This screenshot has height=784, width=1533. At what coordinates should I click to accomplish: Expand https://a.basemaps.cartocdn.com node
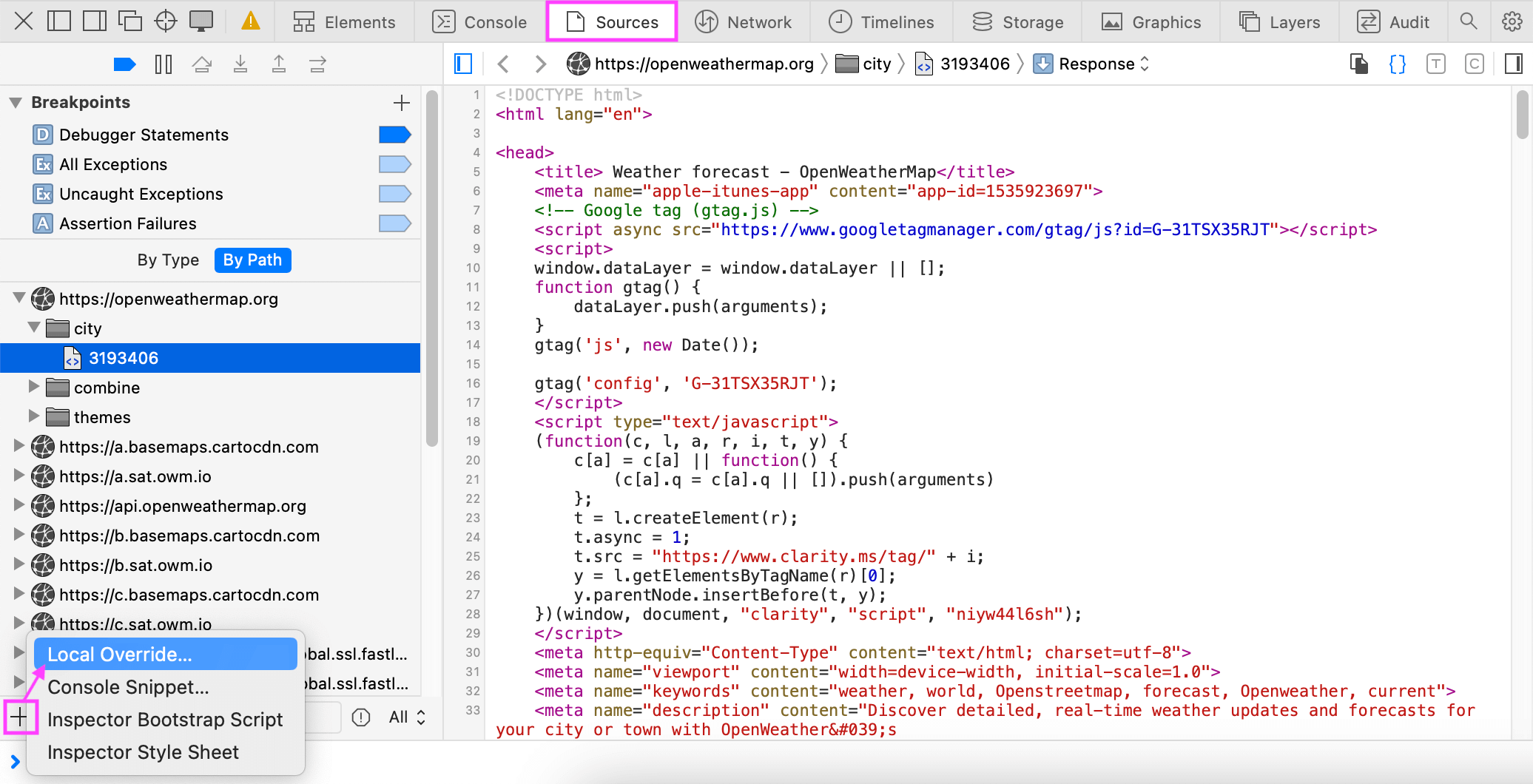click(x=19, y=446)
